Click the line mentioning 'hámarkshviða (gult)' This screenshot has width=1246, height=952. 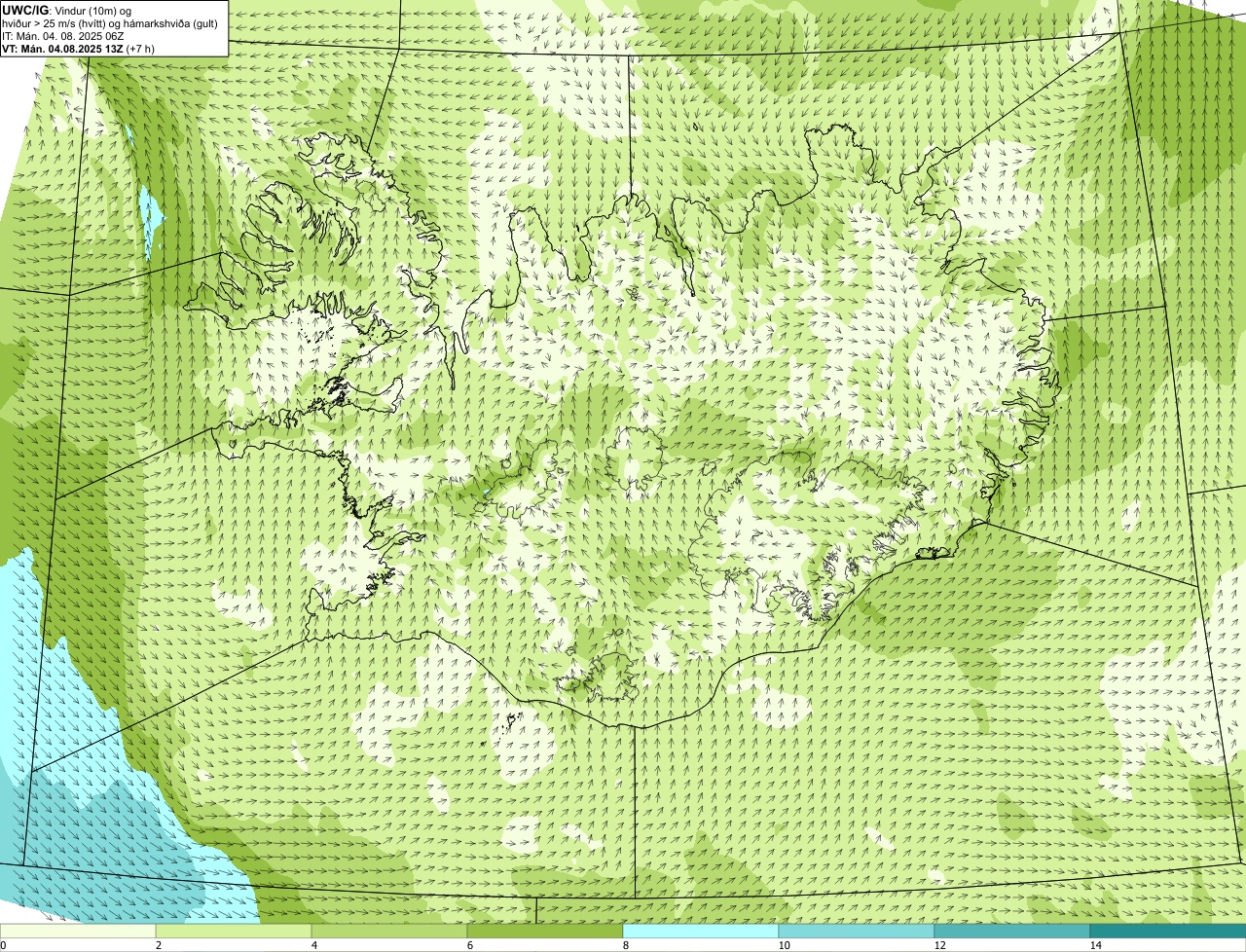(110, 23)
